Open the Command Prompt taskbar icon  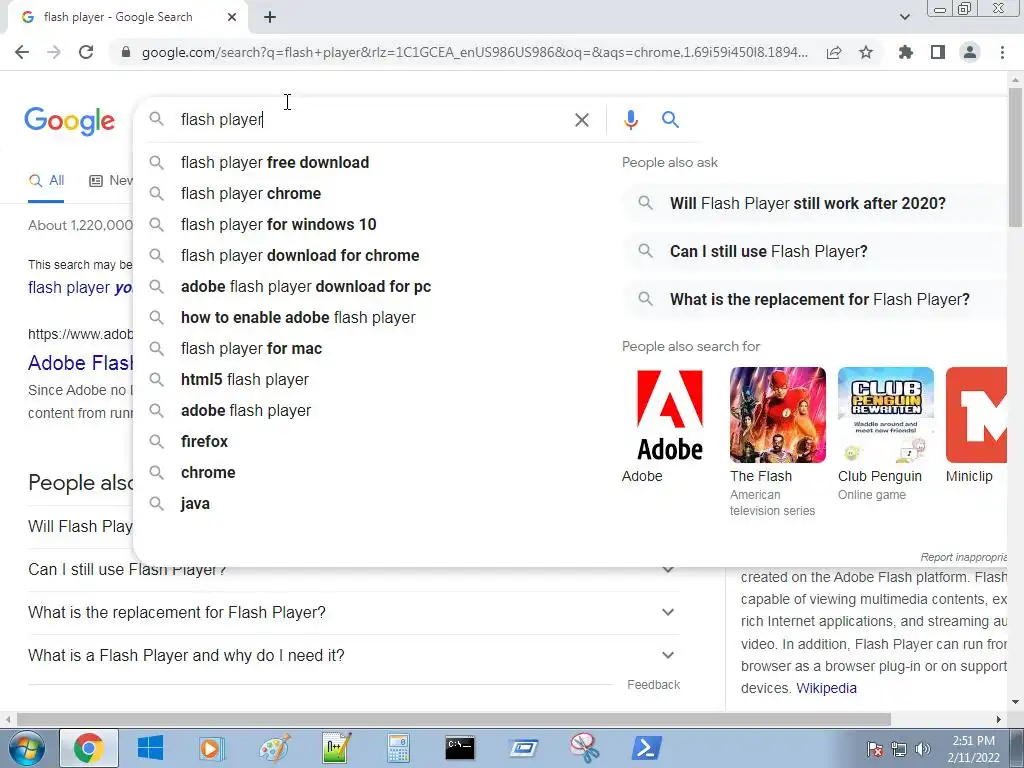(460, 748)
